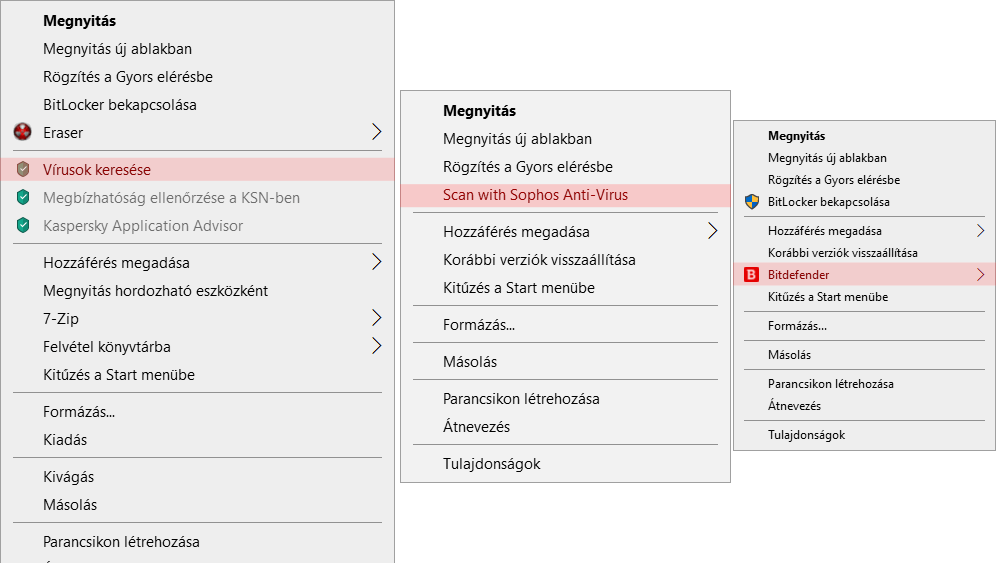Screen dimensions: 1000x563
Task: Click green shield icon beside Kaspersky Application Advisor
Action: coord(23,225)
